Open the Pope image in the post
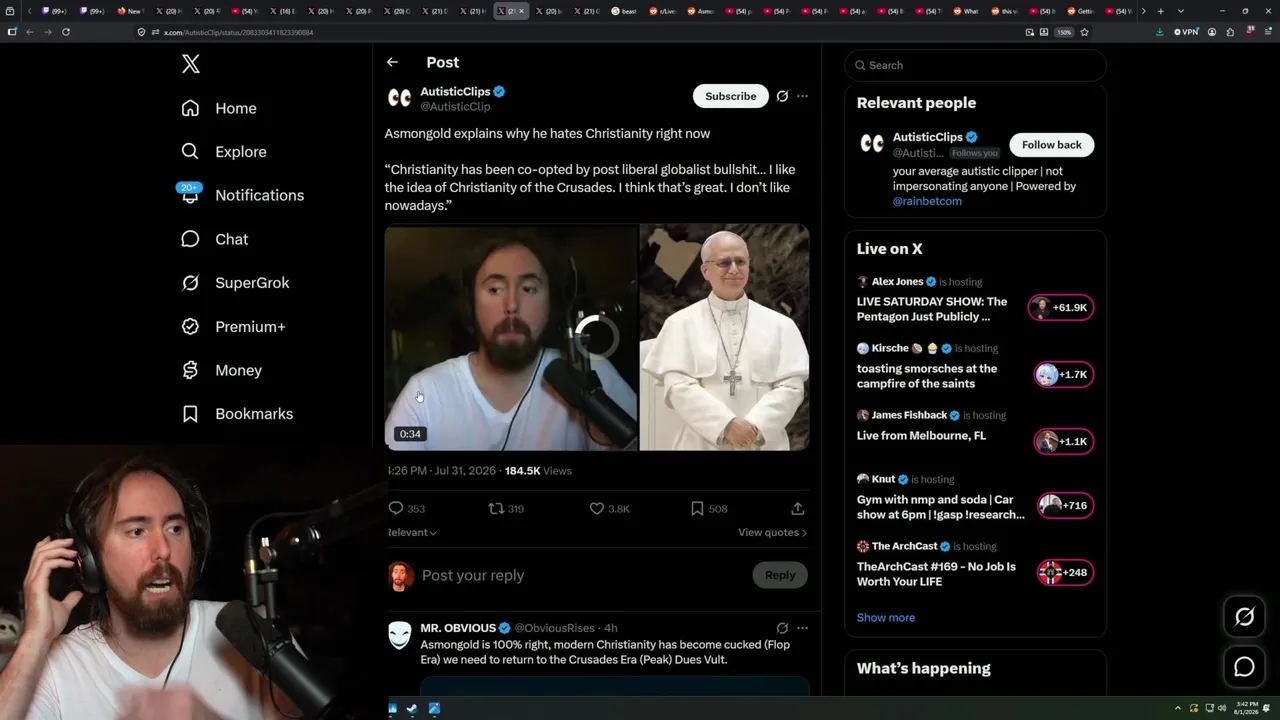 [x=725, y=337]
